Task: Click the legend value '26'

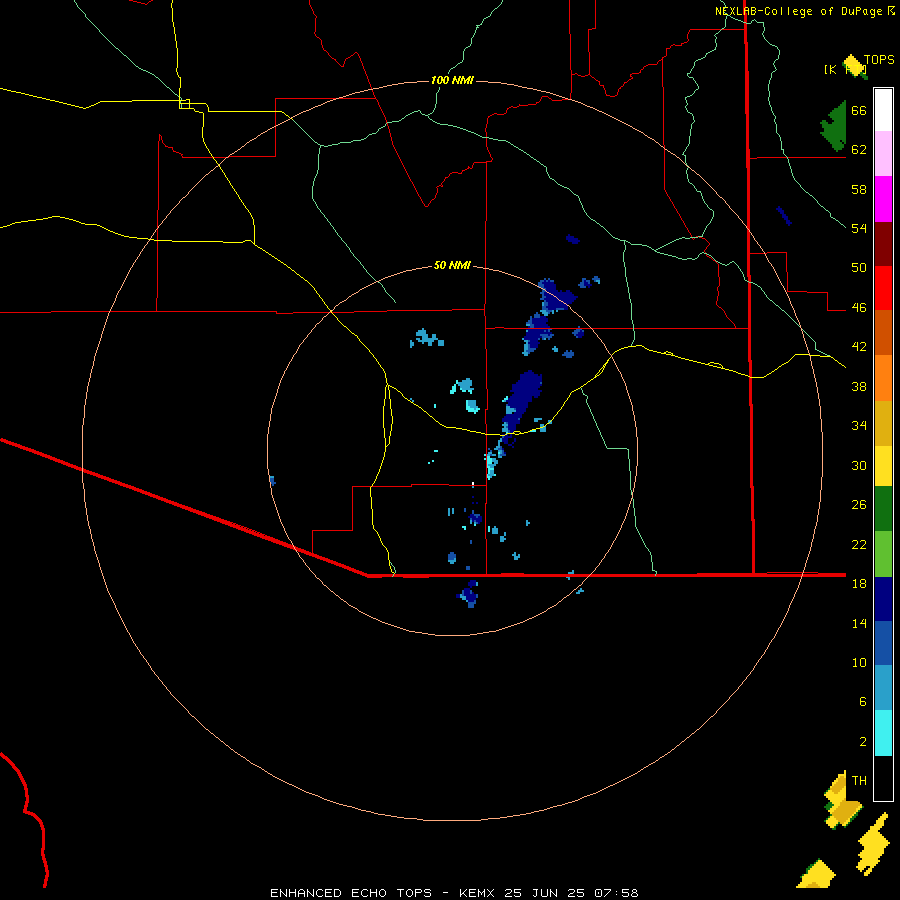Action: tap(859, 505)
